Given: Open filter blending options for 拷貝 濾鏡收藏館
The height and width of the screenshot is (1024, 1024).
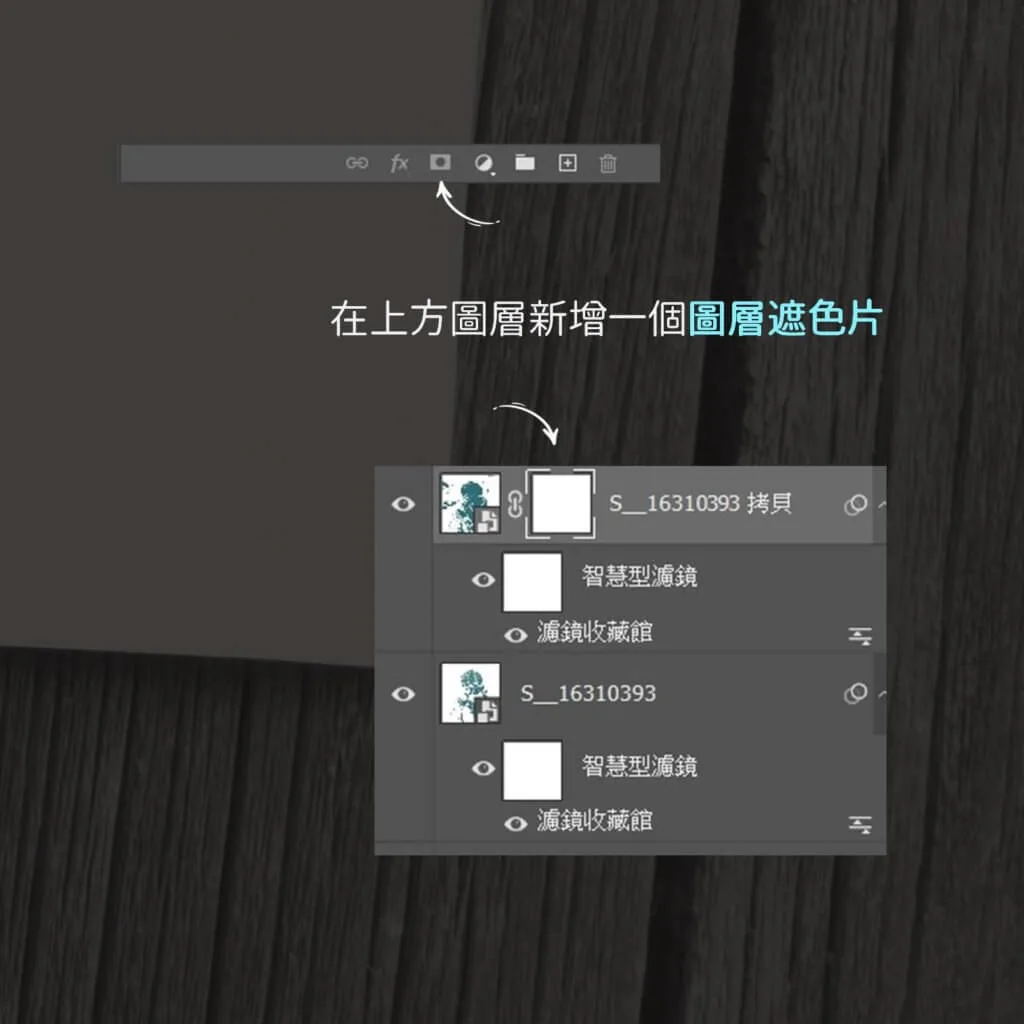Looking at the screenshot, I should (x=860, y=636).
